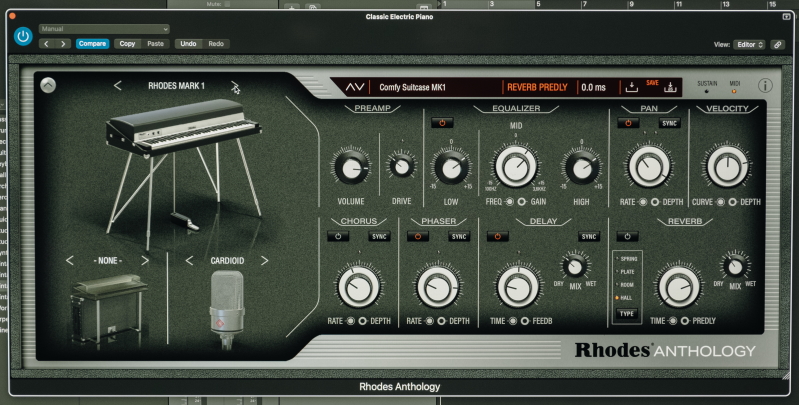Click the Delay dry/wet MIX knob
Image resolution: width=799 pixels, height=405 pixels.
coord(575,265)
